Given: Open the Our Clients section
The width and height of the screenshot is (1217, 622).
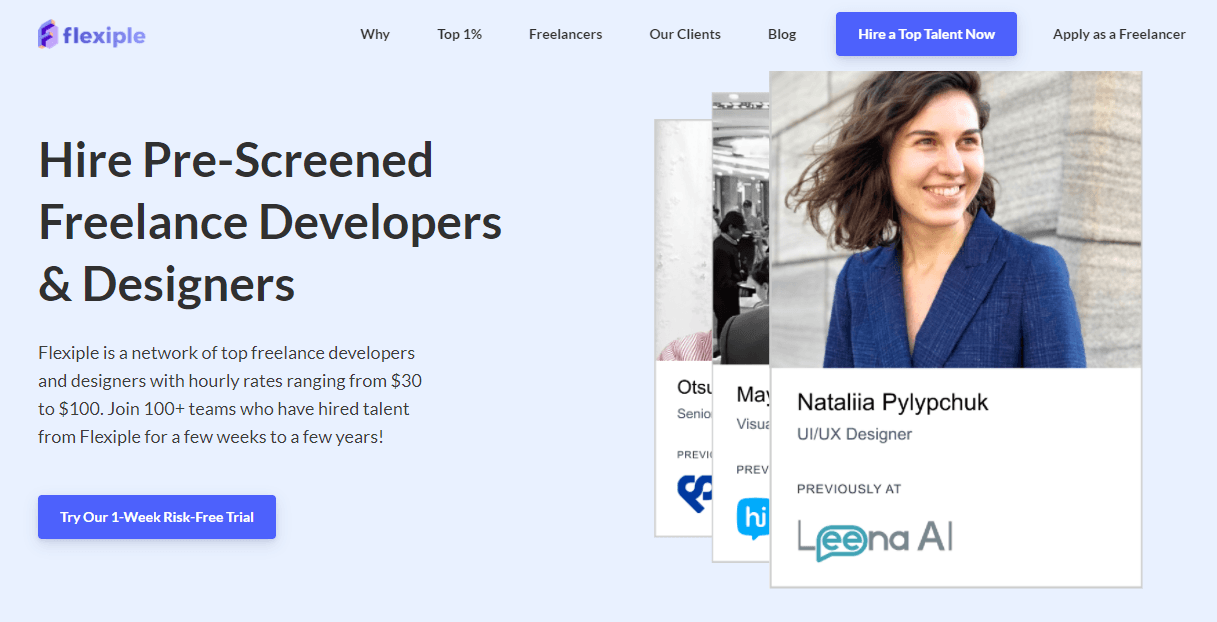Looking at the screenshot, I should [685, 34].
